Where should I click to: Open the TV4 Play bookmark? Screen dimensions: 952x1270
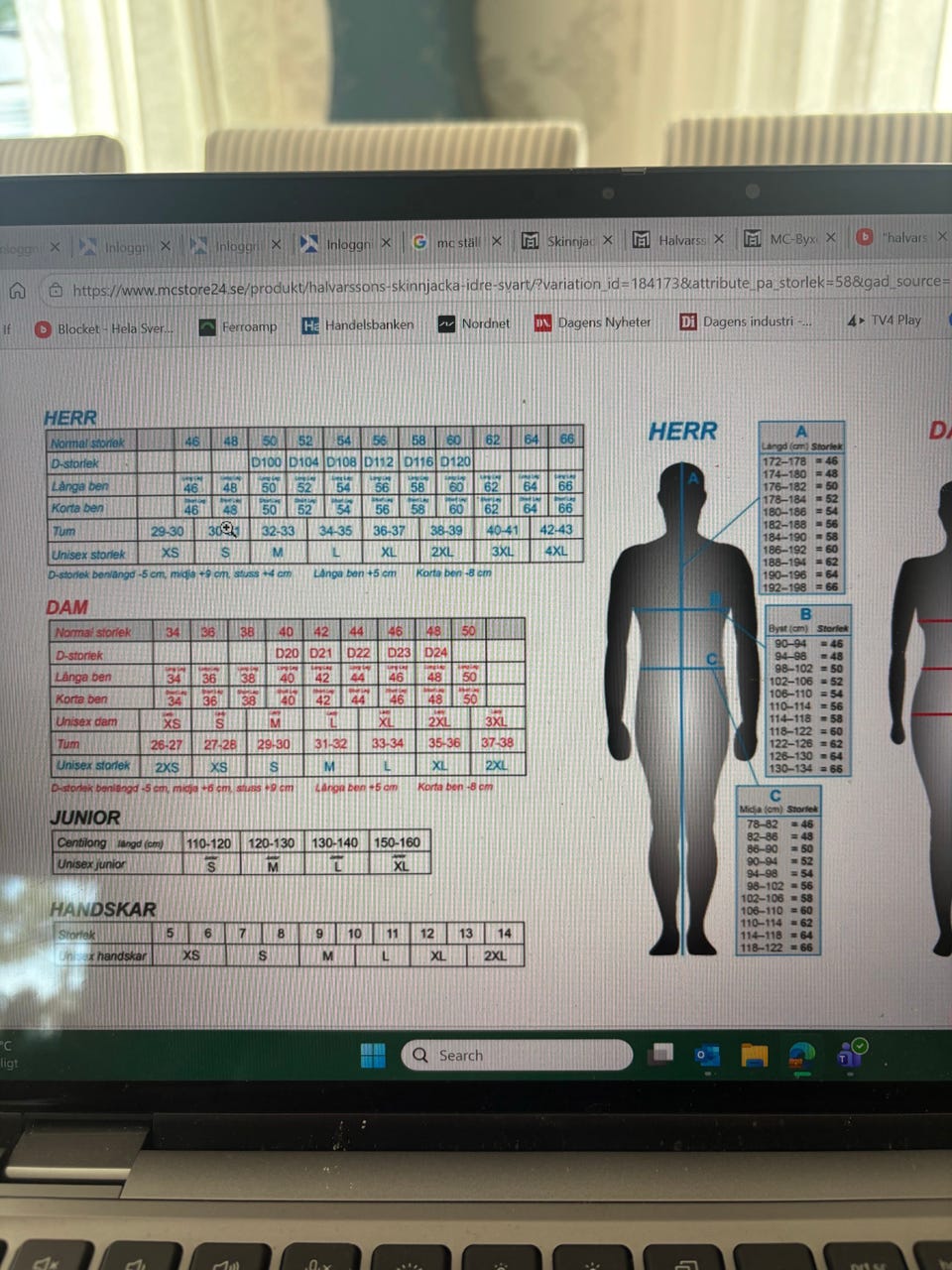point(884,319)
